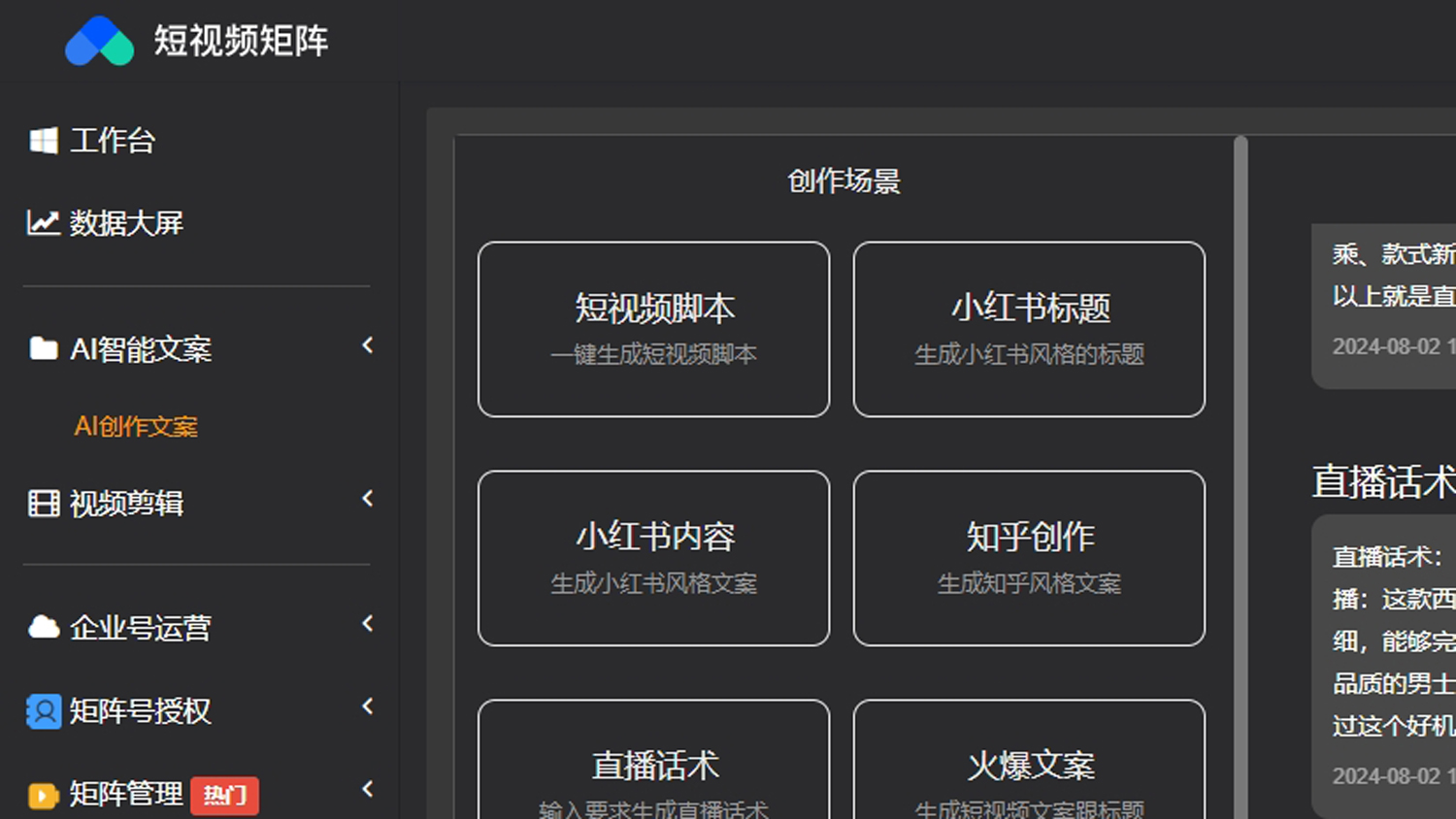Screen dimensions: 1456x819
Task: Choose the 直播话术 scenario card
Action: click(654, 759)
